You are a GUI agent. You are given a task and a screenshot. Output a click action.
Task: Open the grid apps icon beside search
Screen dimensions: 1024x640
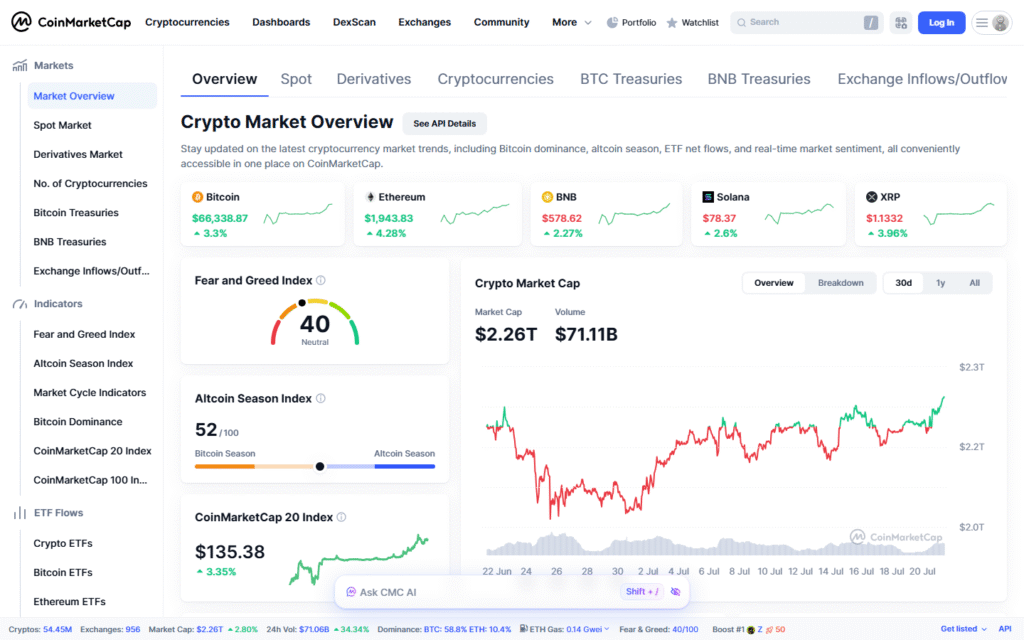click(901, 23)
